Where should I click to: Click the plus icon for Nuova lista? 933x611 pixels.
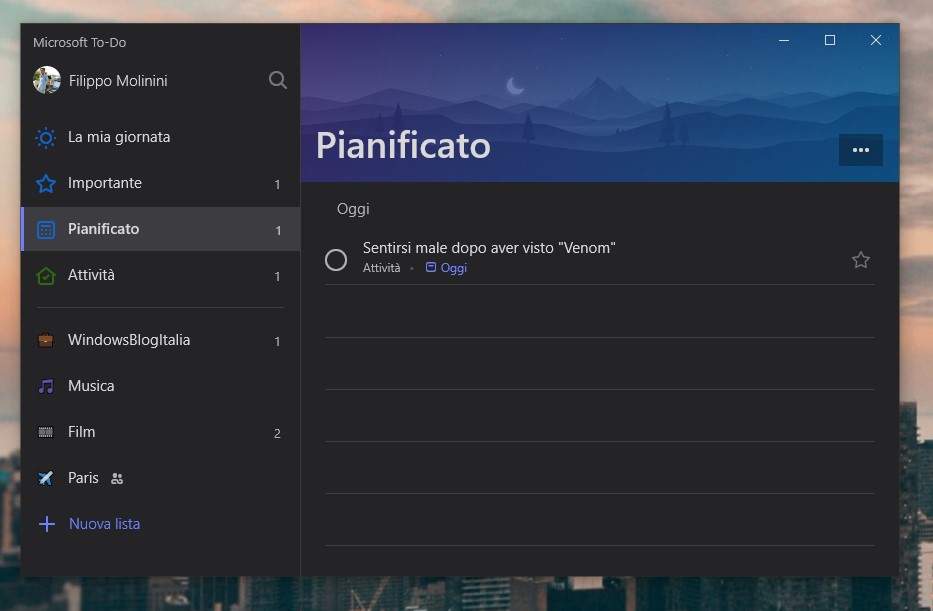pyautogui.click(x=46, y=524)
